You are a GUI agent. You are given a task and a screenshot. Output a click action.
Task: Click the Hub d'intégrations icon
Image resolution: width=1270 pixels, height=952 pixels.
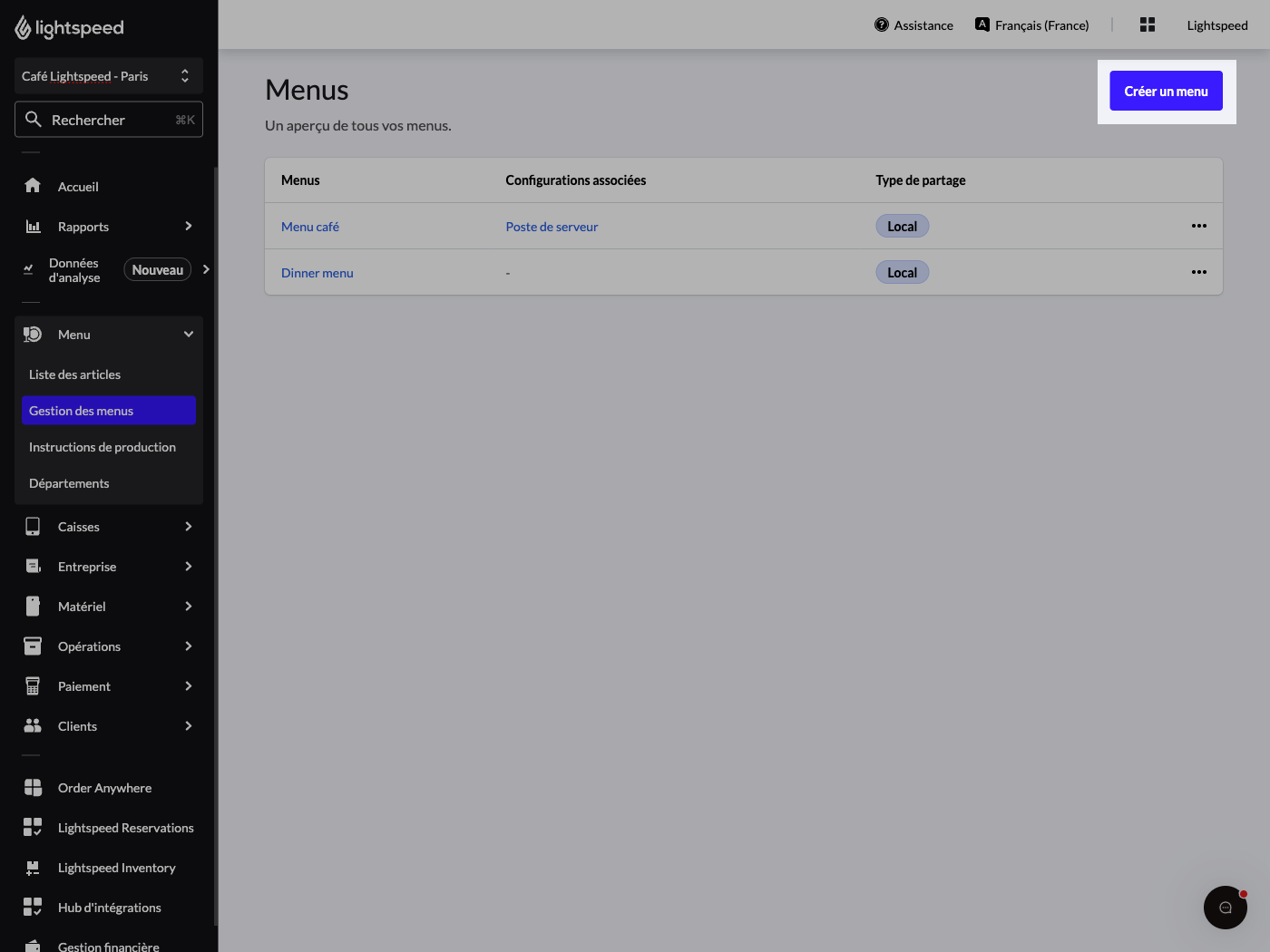point(33,908)
